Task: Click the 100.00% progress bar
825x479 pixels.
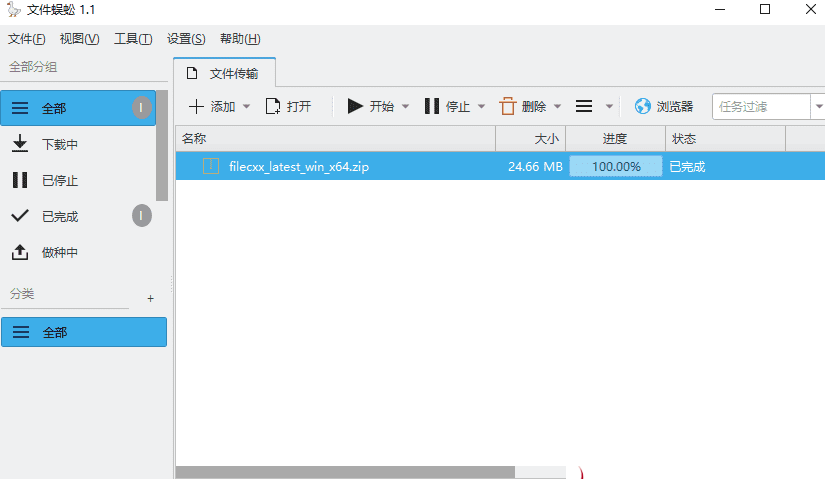Action: coord(616,167)
